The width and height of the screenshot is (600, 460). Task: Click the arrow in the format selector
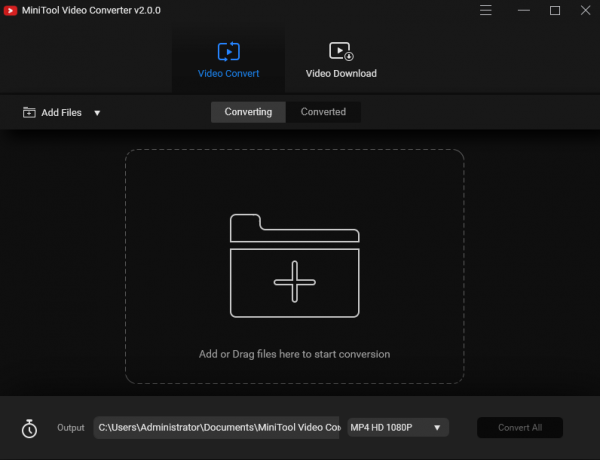coord(437,428)
